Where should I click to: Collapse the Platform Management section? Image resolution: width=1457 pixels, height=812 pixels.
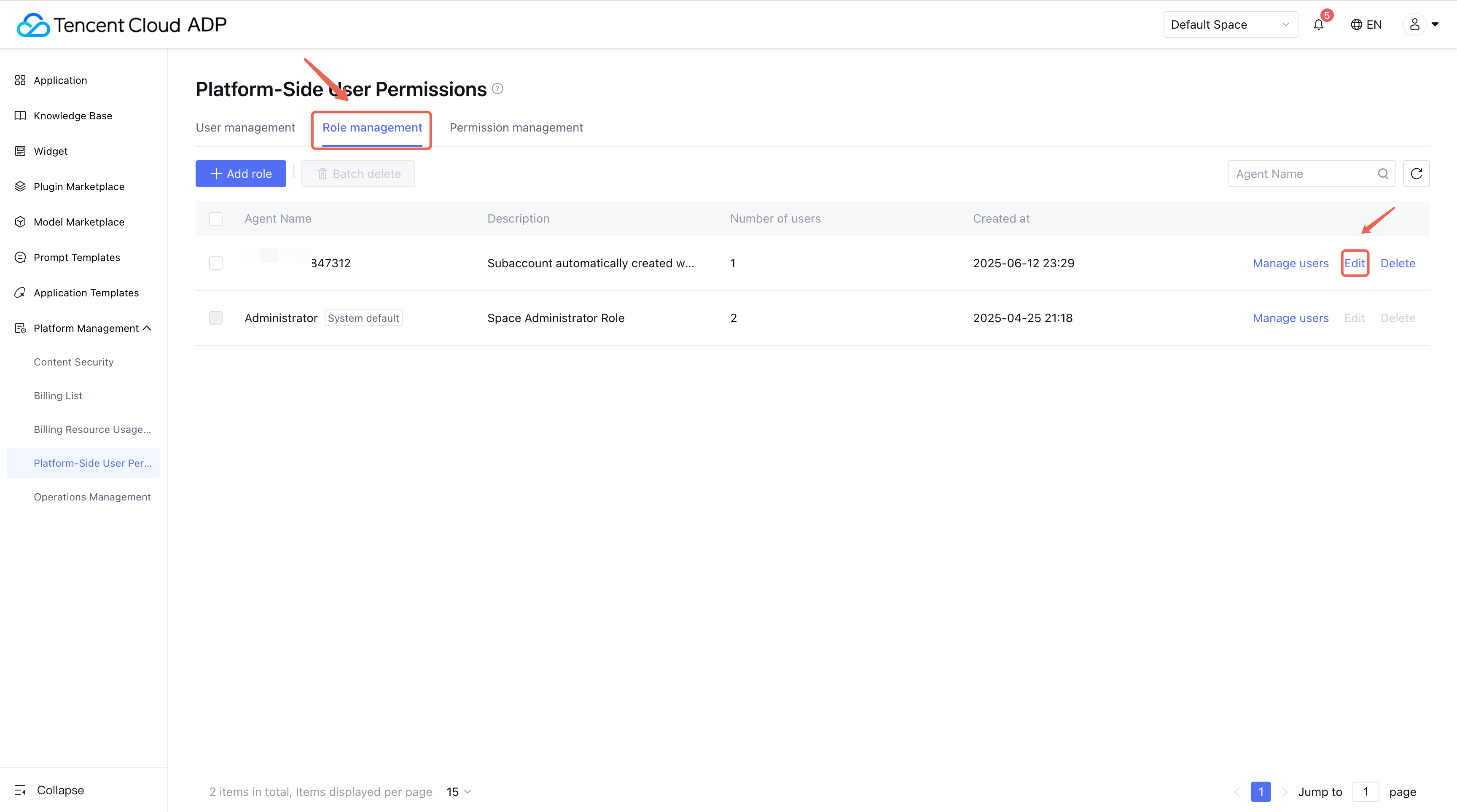146,328
